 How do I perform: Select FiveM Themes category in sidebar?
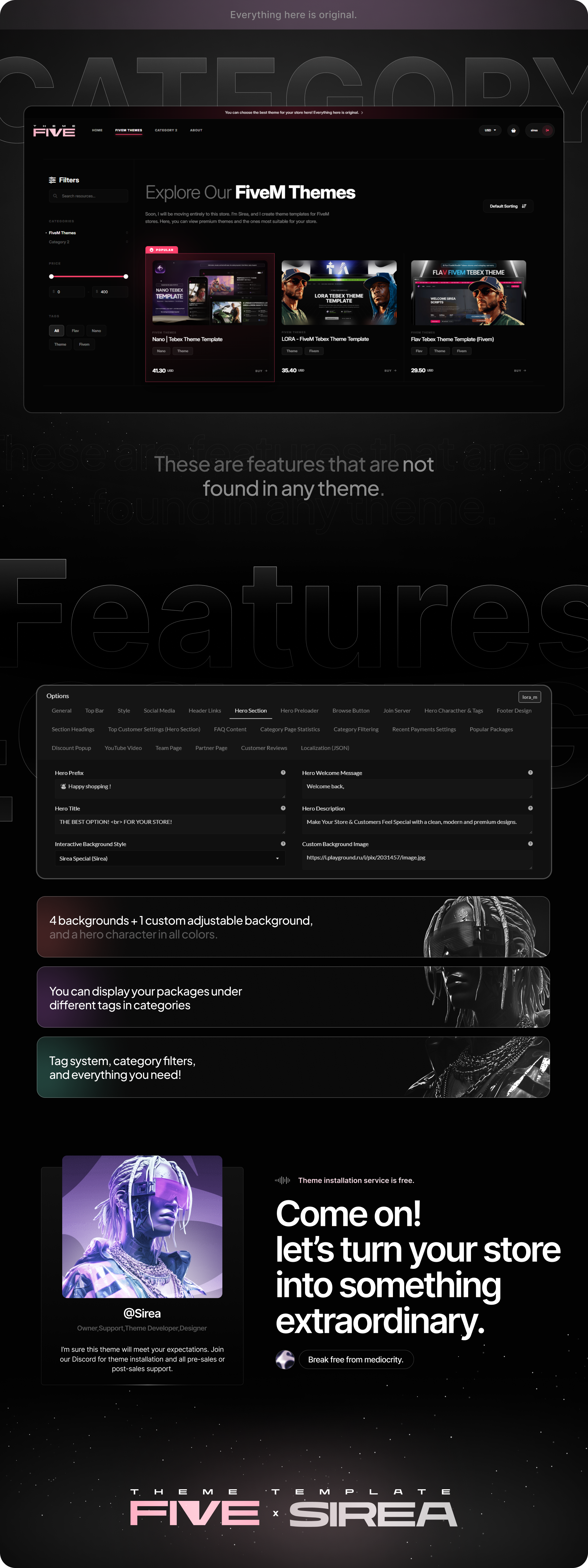pos(62,233)
